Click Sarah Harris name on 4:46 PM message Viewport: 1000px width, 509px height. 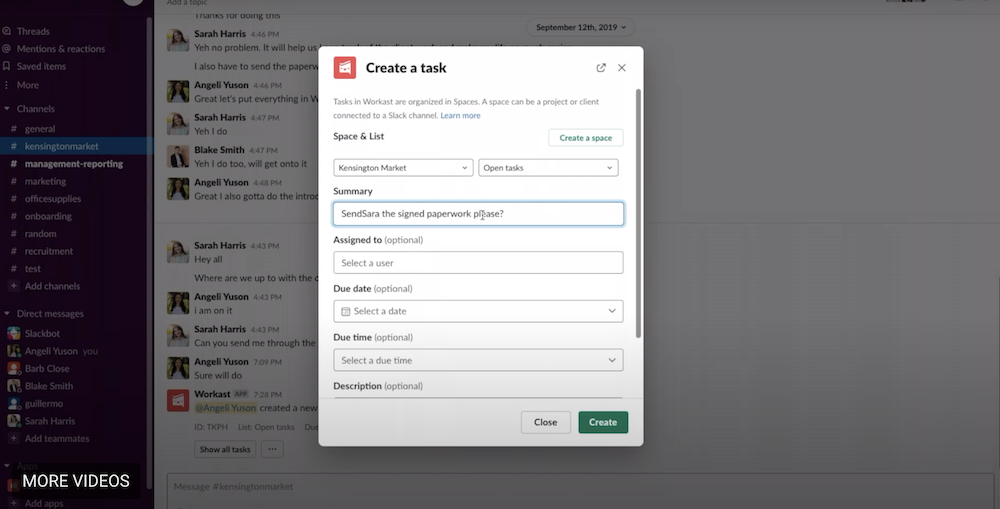click(220, 34)
